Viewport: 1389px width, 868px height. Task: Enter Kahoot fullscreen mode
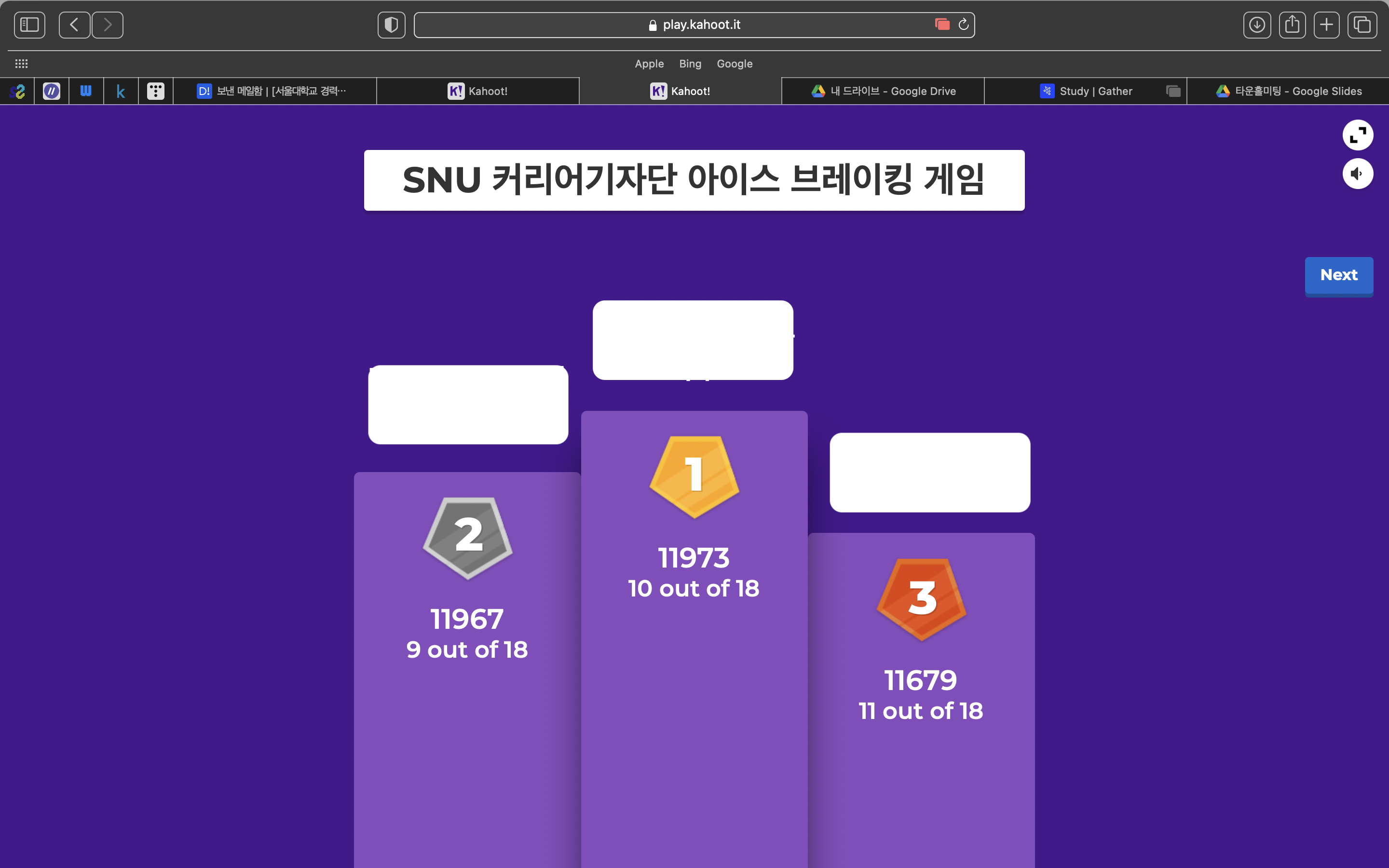(x=1358, y=135)
